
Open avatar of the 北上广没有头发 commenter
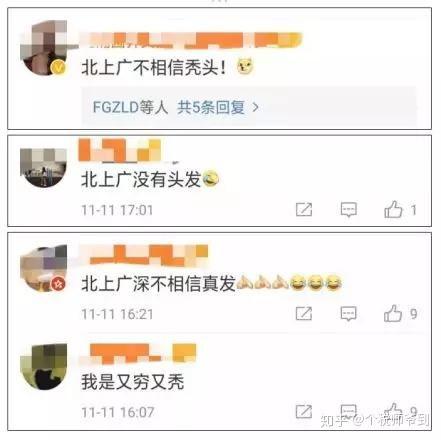click(44, 167)
